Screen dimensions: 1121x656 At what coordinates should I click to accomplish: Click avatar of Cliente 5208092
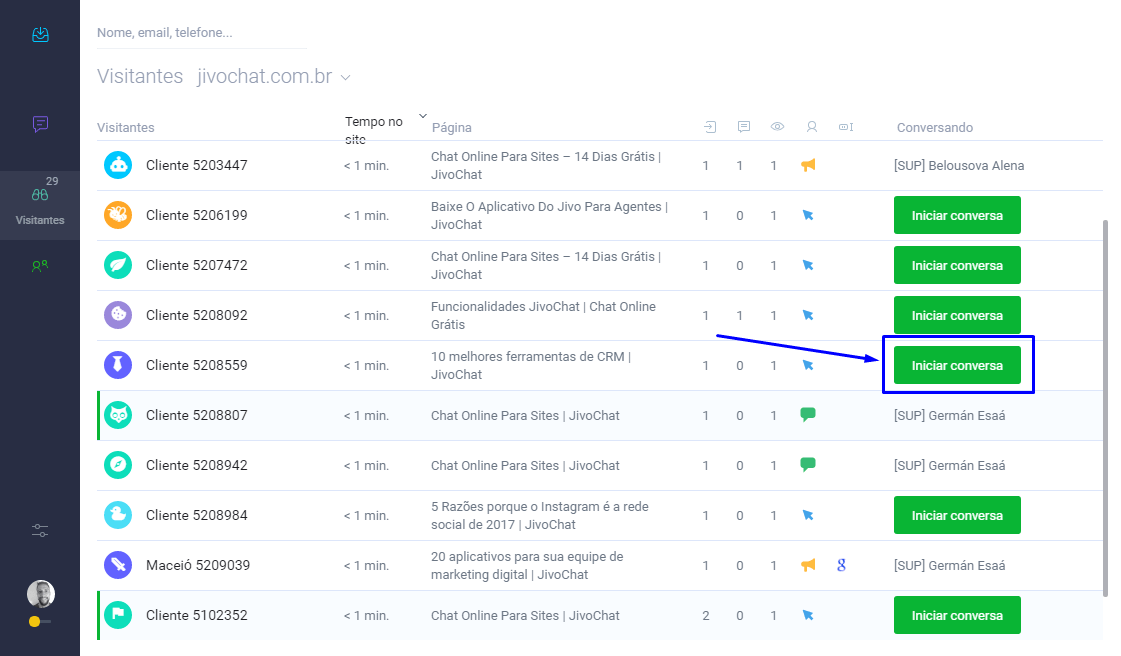[x=118, y=315]
